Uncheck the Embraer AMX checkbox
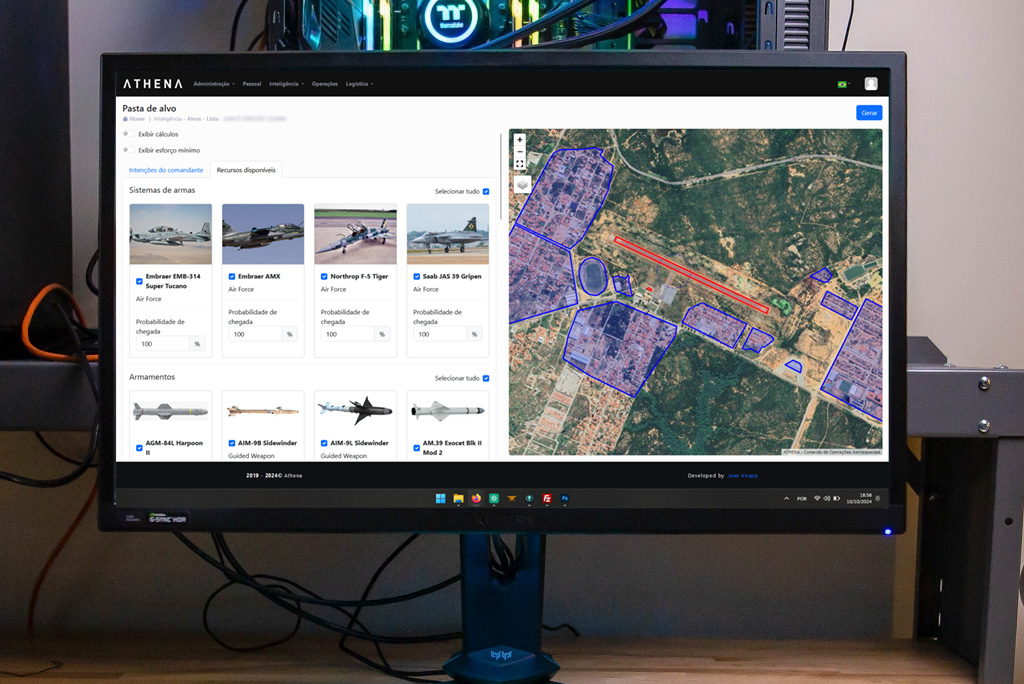This screenshot has height=684, width=1024. (x=232, y=276)
